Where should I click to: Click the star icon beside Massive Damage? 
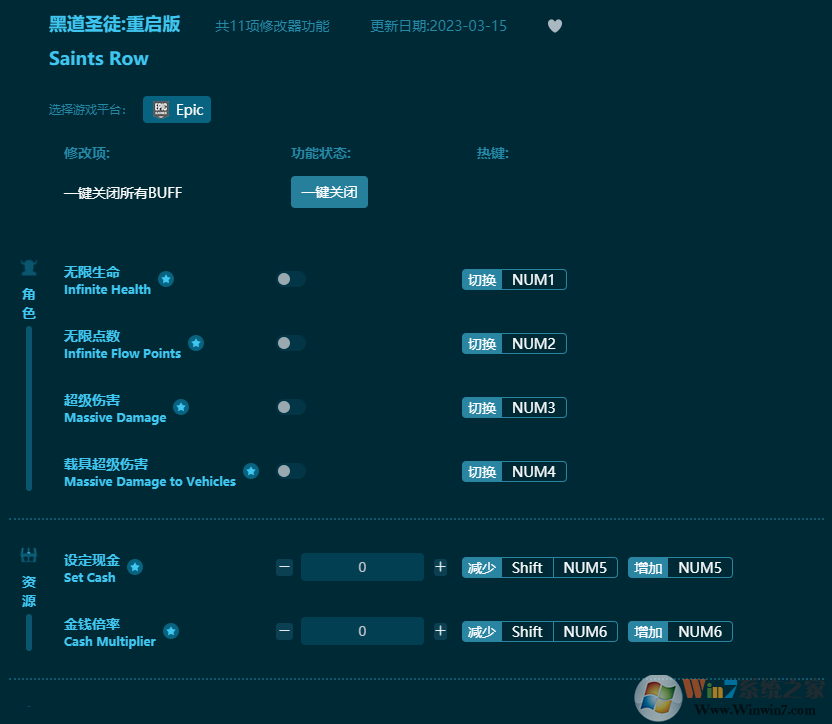181,407
